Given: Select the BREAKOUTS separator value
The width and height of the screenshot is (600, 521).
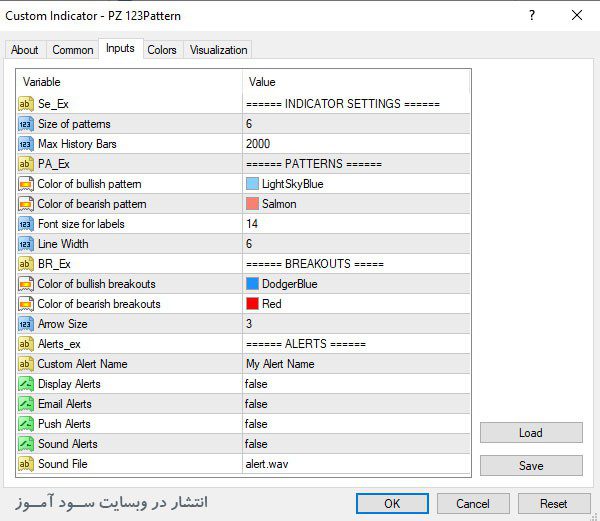Looking at the screenshot, I should 315,264.
